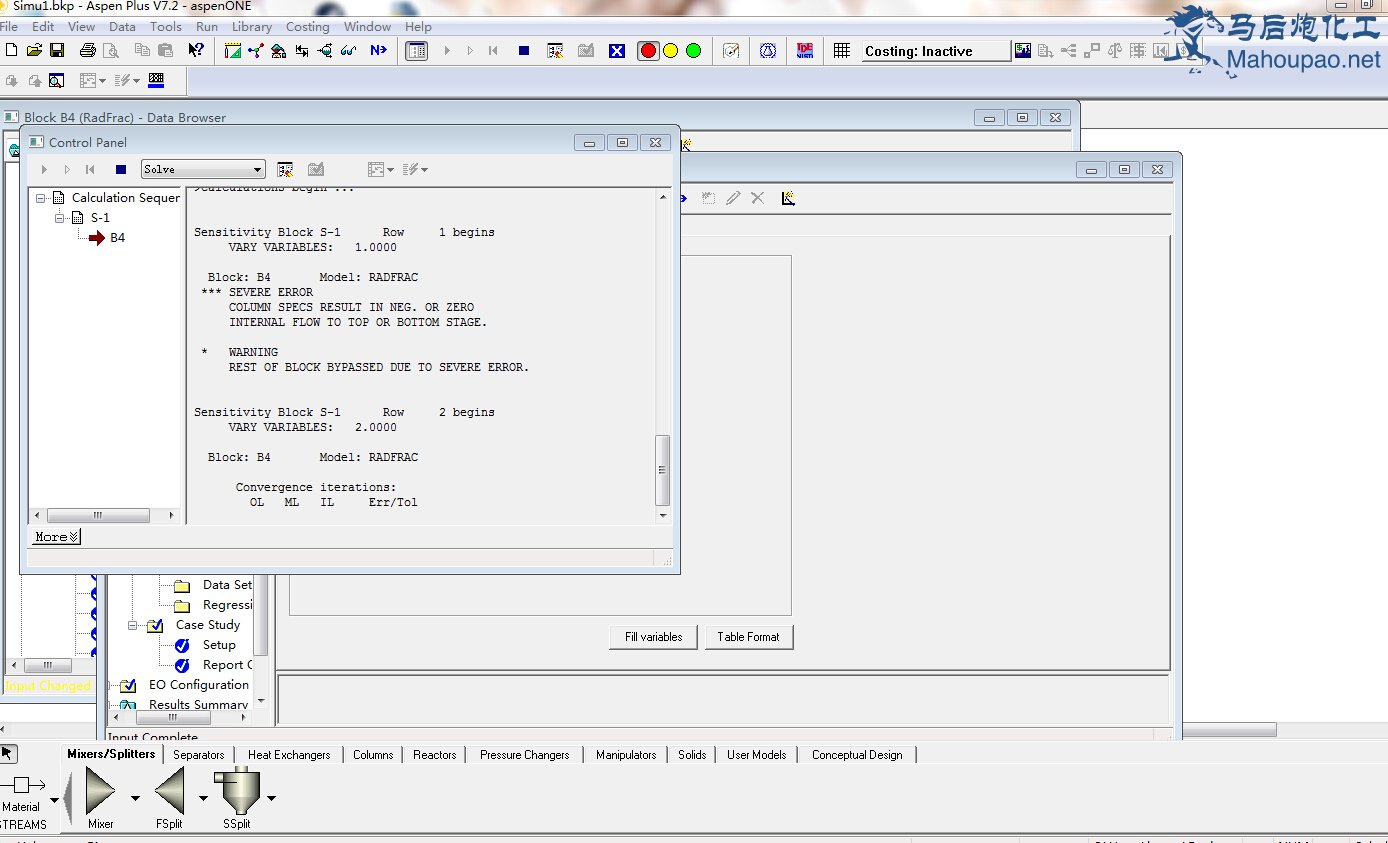This screenshot has height=843, width=1388.
Task: Collapse the Calculation Sequence tree node
Action: (x=42, y=198)
